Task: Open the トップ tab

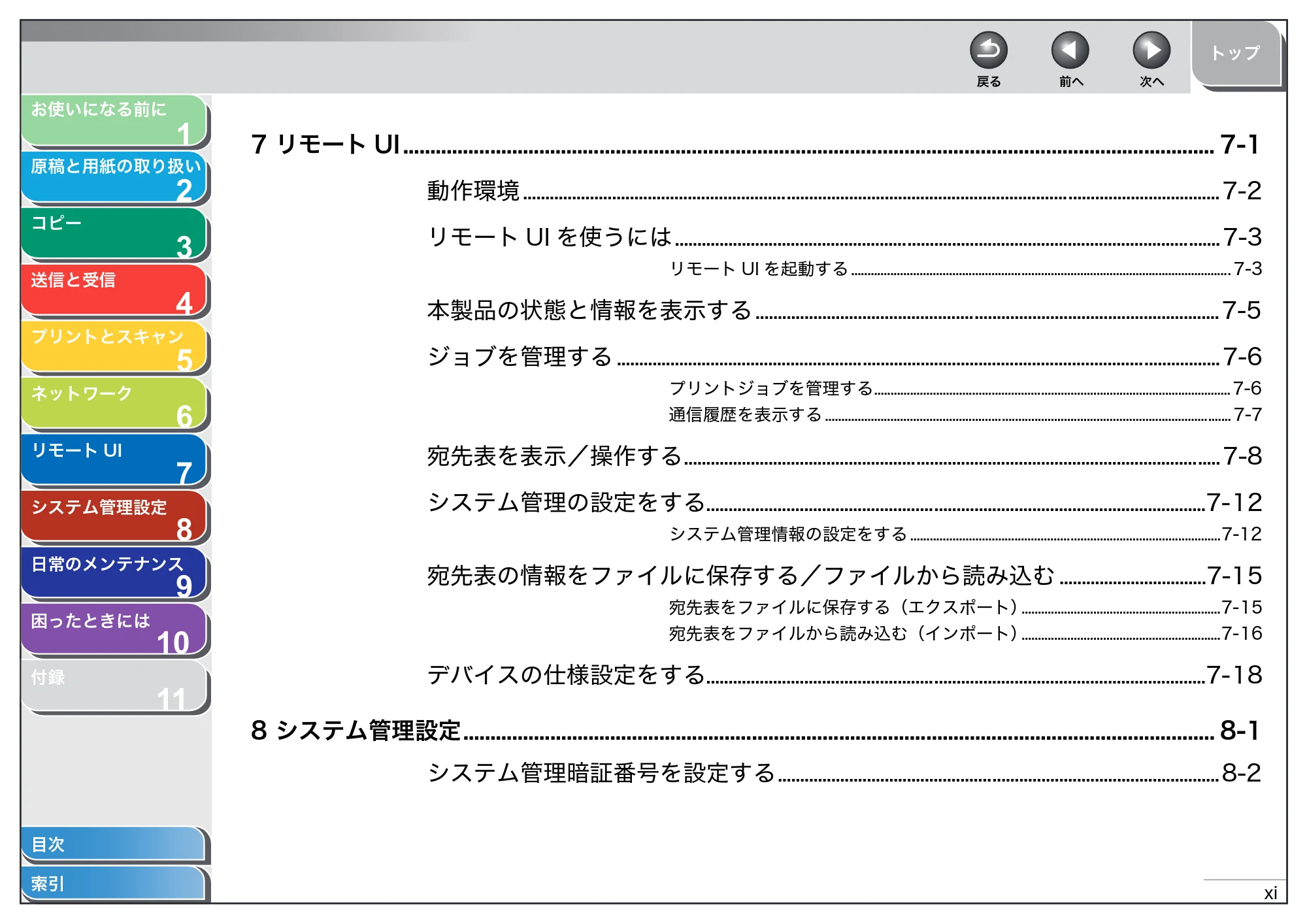Action: pyautogui.click(x=1236, y=54)
